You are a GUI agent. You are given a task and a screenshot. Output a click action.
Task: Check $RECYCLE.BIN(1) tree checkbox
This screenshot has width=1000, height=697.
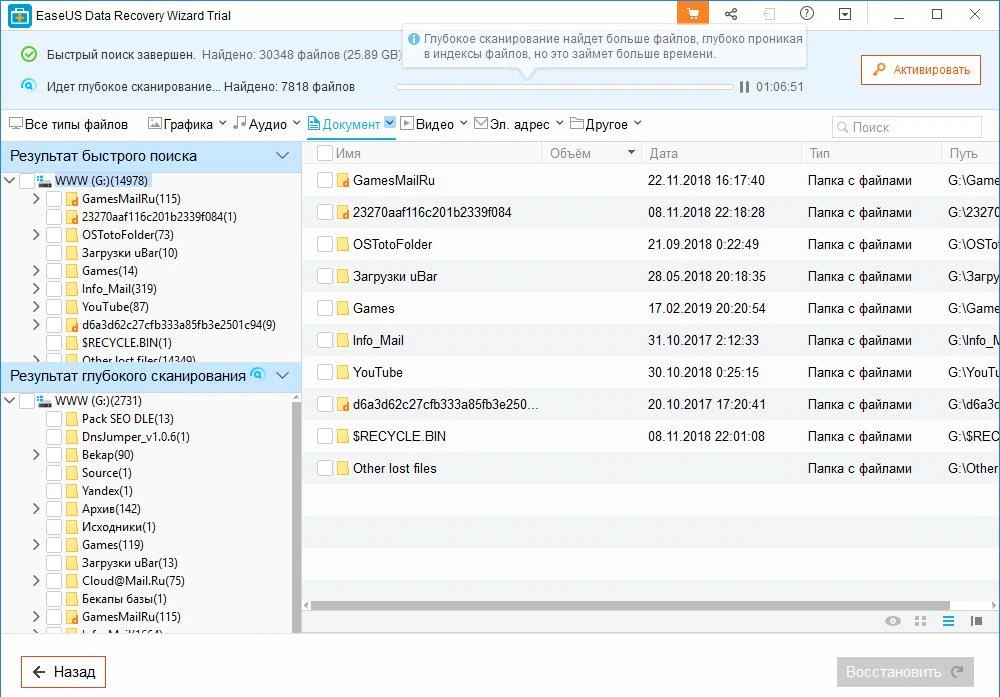tap(54, 343)
